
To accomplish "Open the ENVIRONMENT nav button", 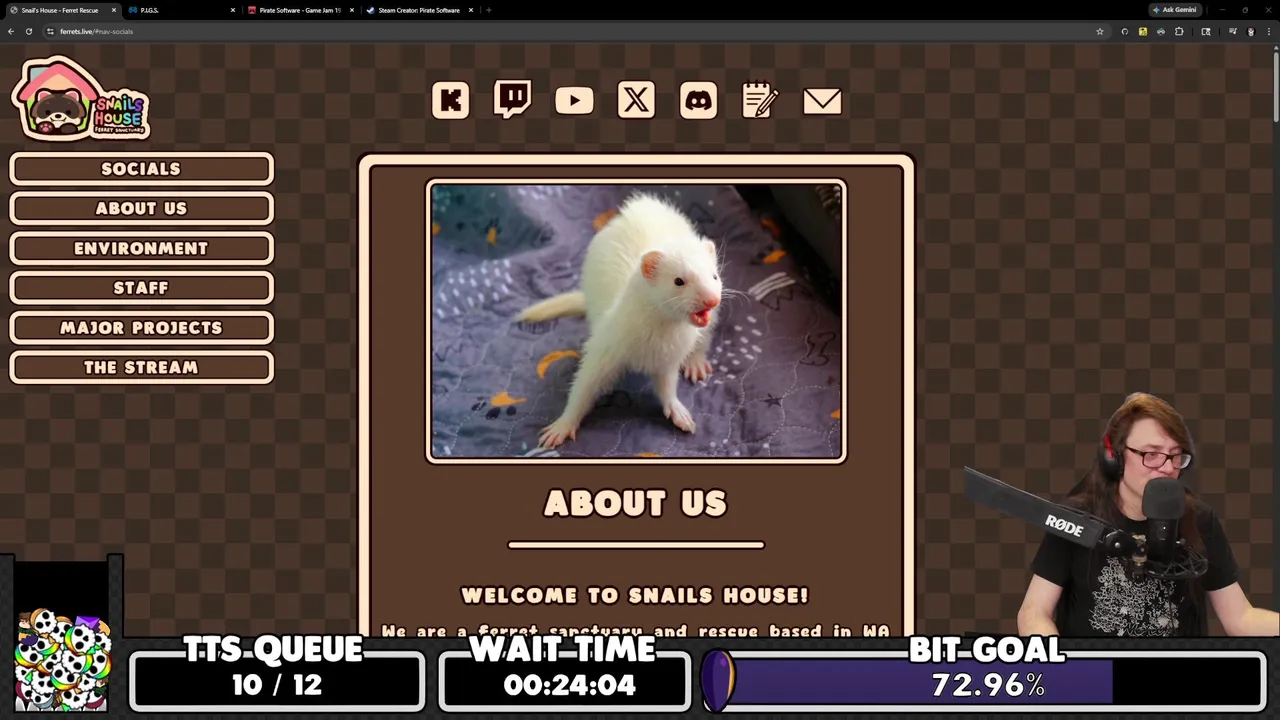I will click(x=141, y=248).
